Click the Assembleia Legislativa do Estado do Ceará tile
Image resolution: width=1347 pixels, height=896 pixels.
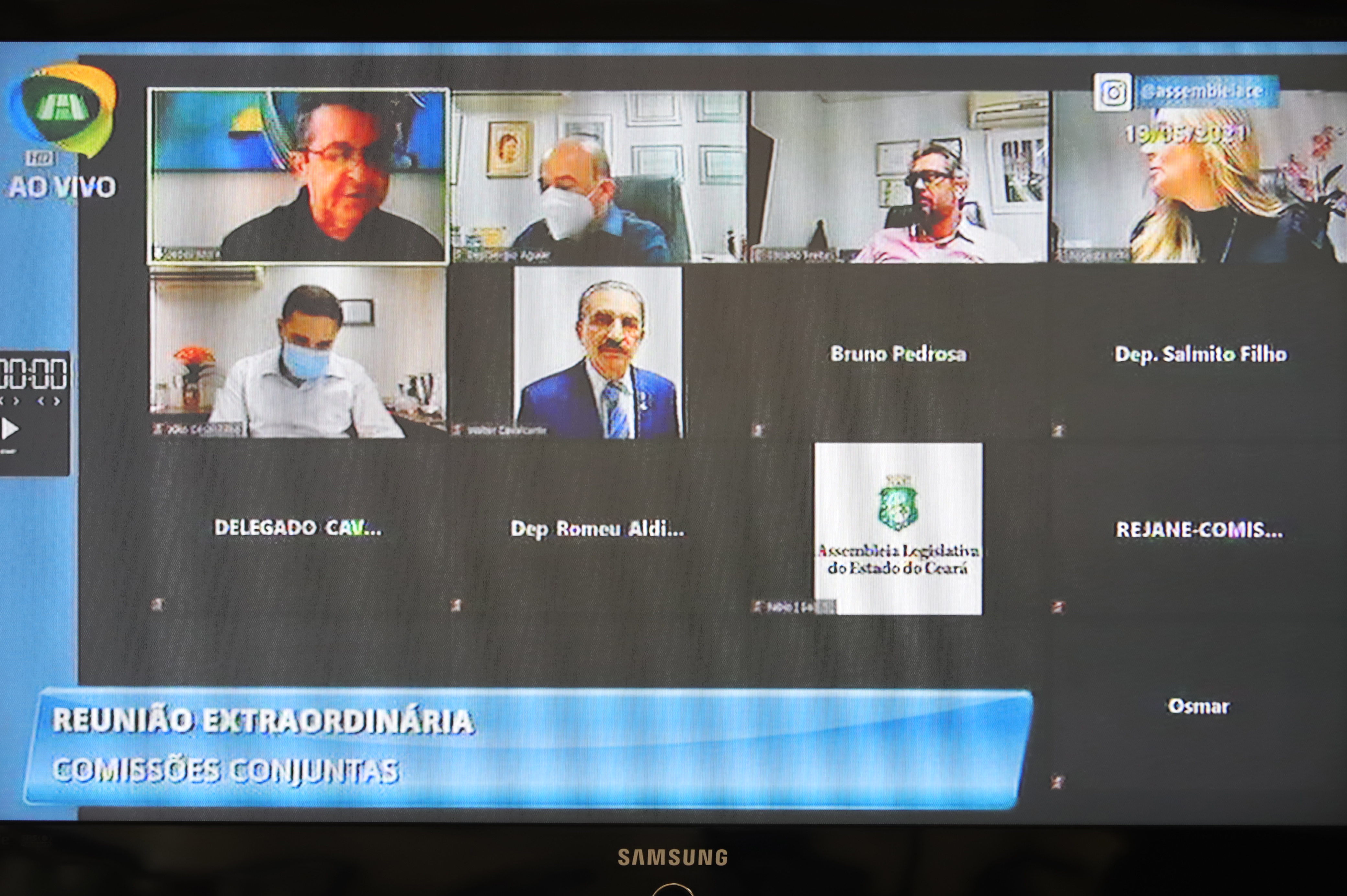tap(898, 529)
